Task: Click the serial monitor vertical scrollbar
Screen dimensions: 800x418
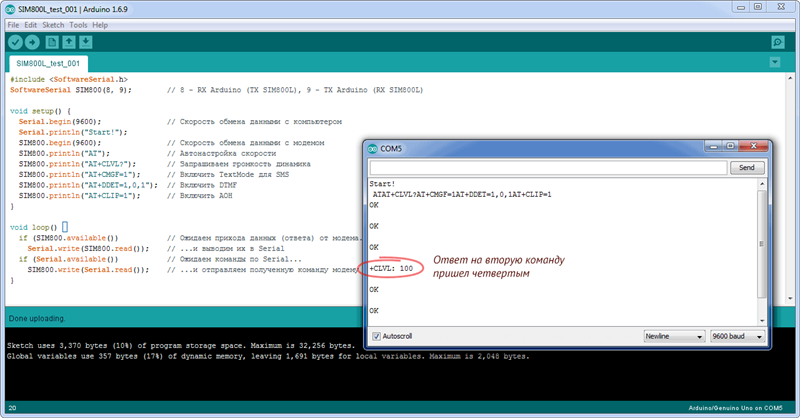Action: click(763, 250)
